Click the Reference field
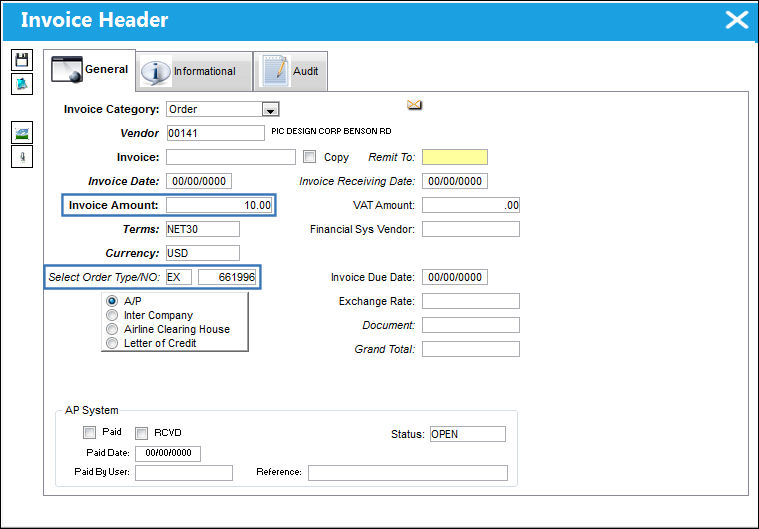 (408, 473)
